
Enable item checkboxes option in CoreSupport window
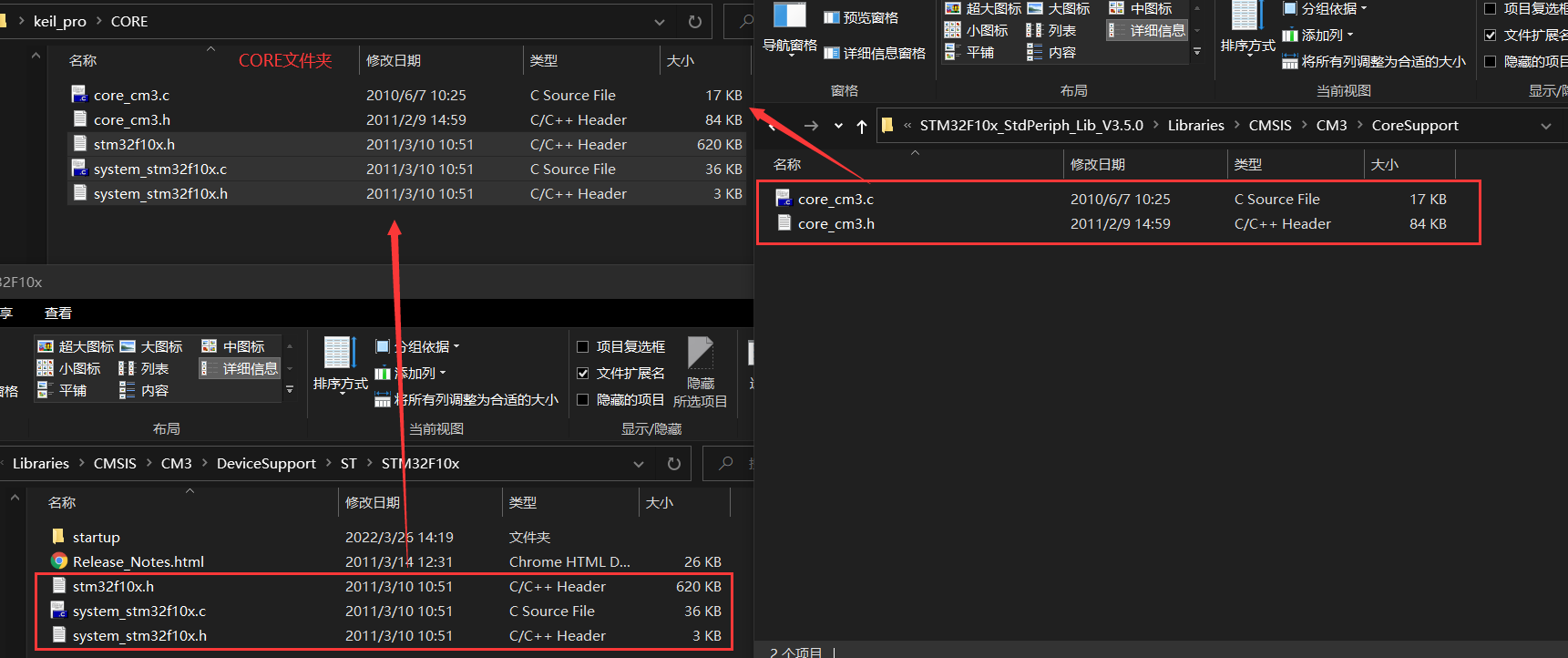(x=1491, y=8)
